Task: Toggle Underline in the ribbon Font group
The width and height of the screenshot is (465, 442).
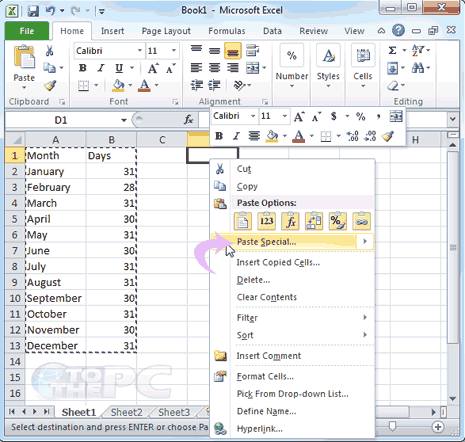Action: [119, 68]
